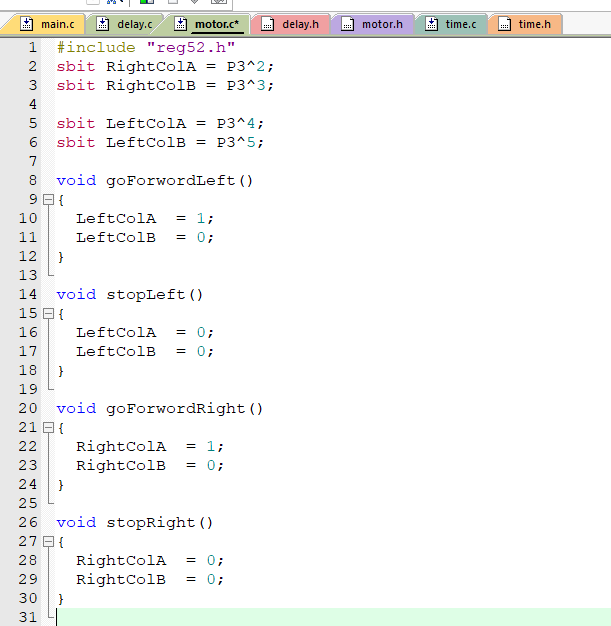Click line number 1 in the margin
Image resolution: width=611 pixels, height=626 pixels.
coord(33,48)
